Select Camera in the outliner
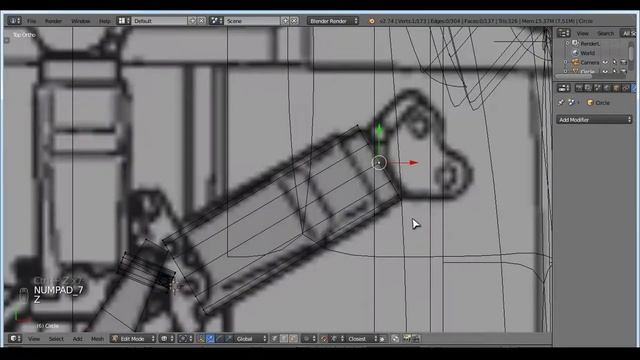Viewport: 640px width, 360px height. (590, 62)
